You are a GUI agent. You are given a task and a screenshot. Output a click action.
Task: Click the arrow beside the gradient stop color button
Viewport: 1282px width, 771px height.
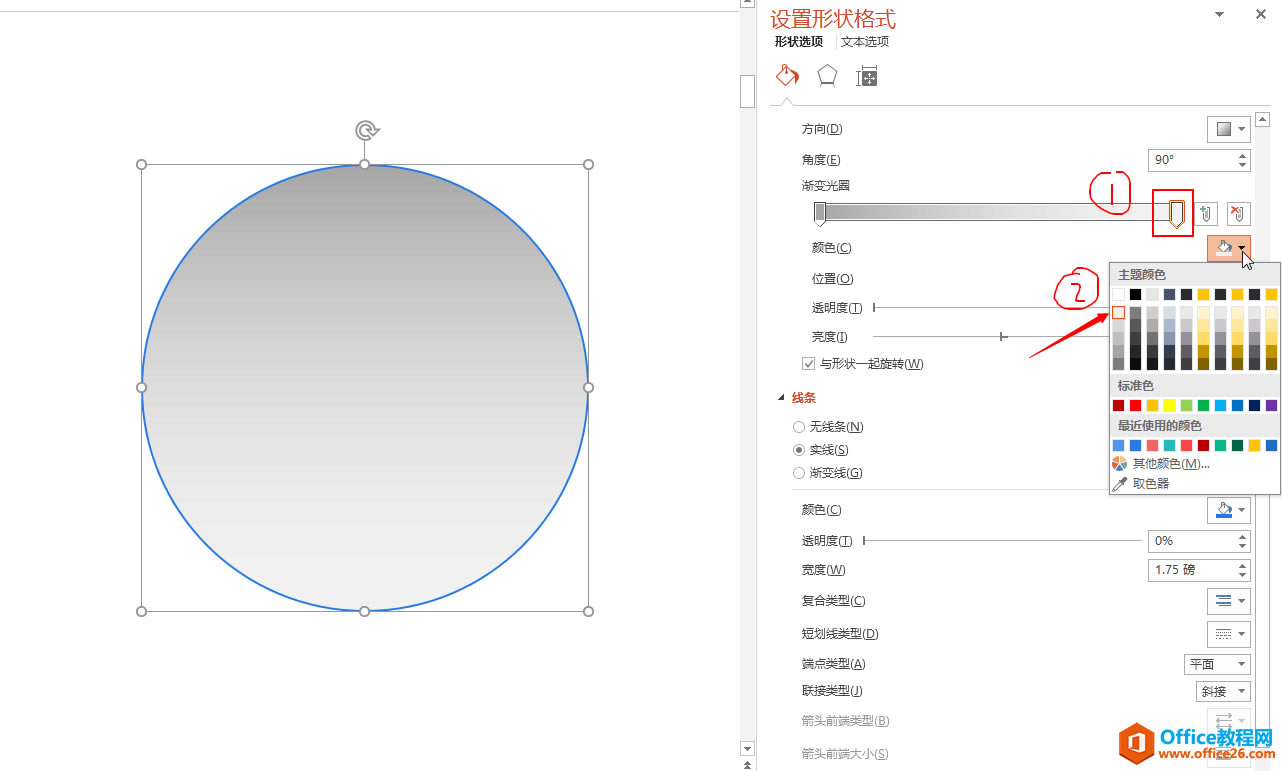(x=1242, y=249)
